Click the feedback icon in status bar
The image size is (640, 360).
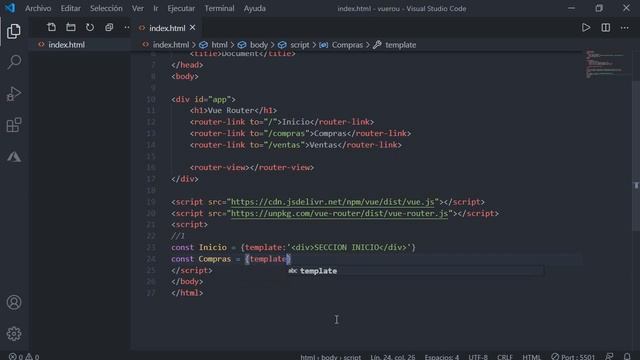[x=609, y=356]
